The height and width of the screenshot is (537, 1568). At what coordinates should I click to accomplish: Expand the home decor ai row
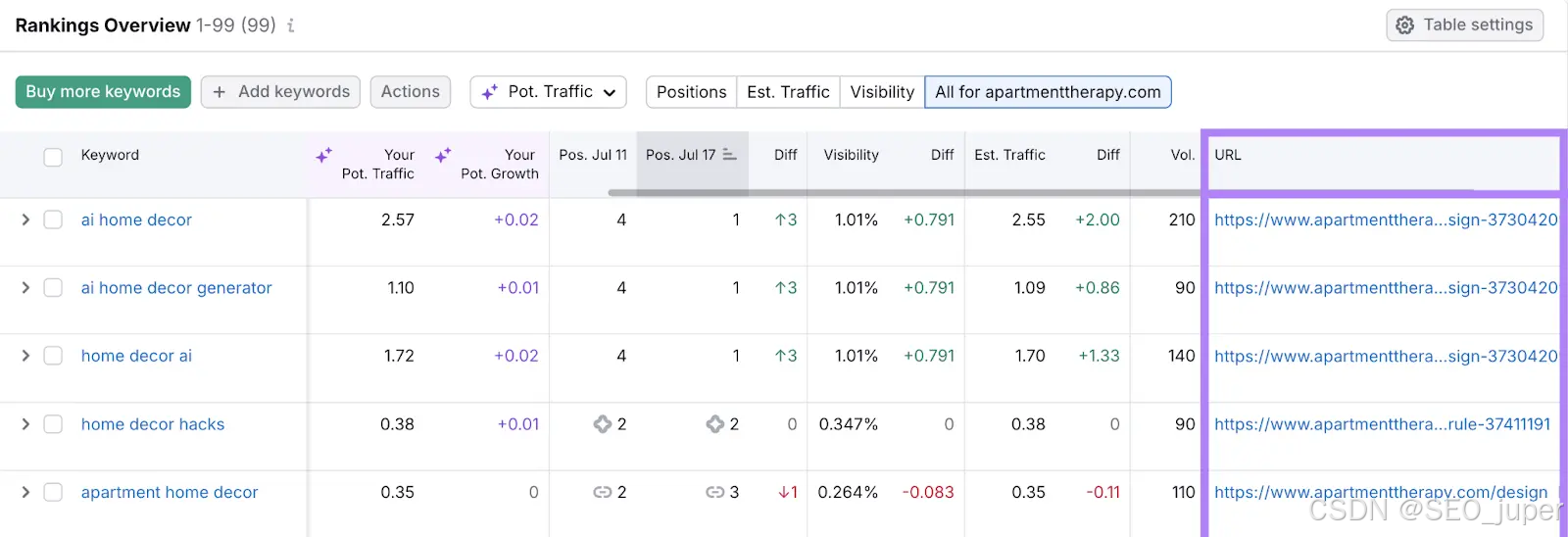pyautogui.click(x=25, y=356)
